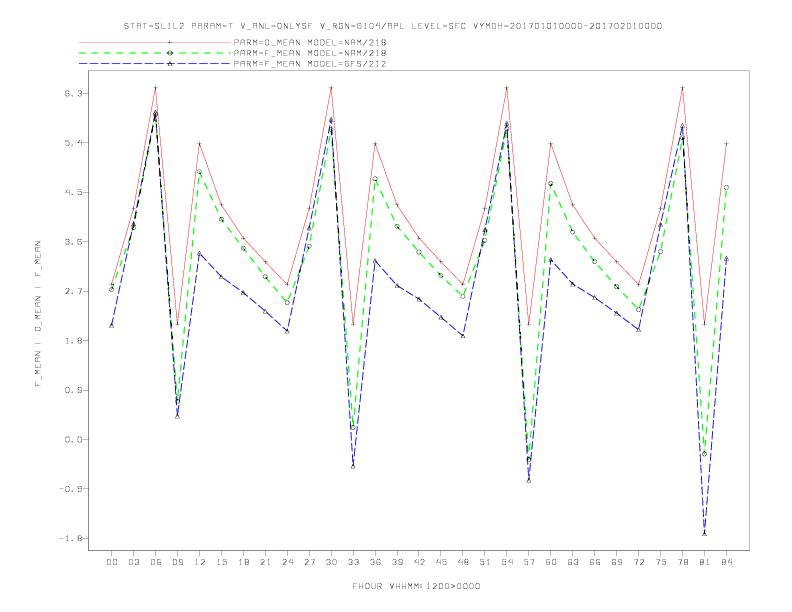792x612 pixels.
Task: Click x-axis tick label 57
Action: pyautogui.click(x=529, y=562)
